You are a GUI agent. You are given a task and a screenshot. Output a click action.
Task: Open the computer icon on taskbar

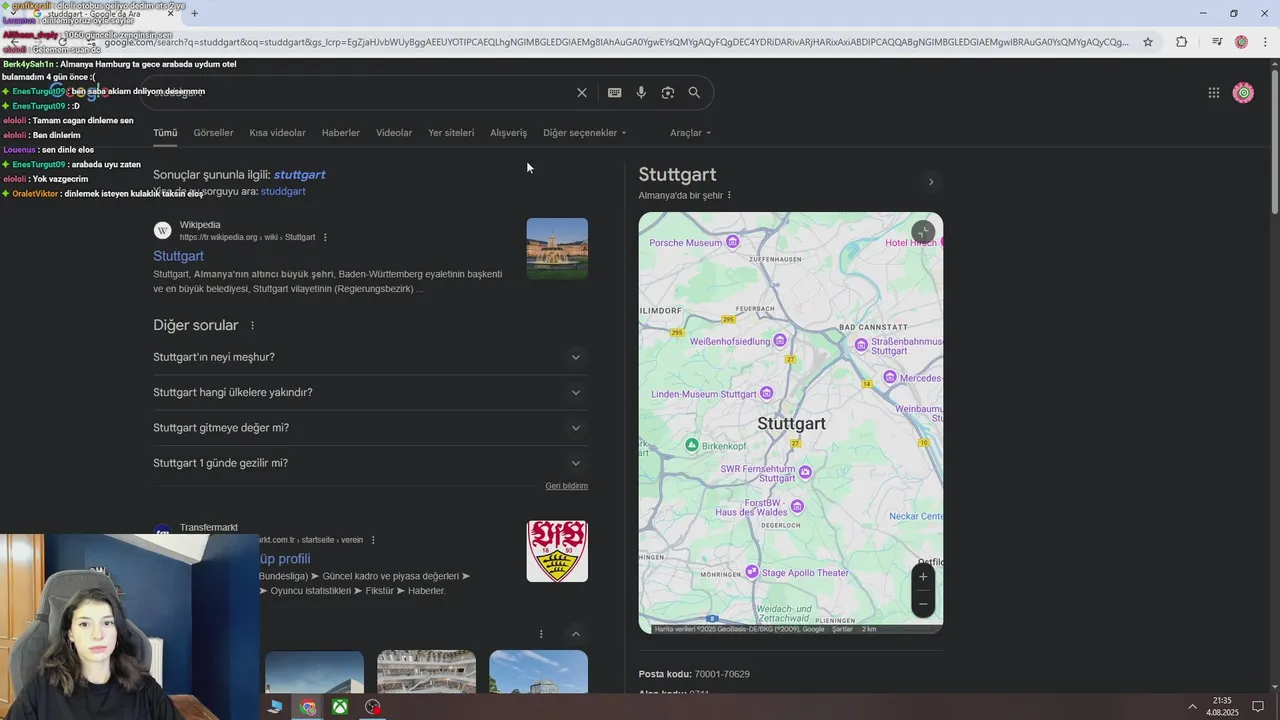pyautogui.click(x=275, y=707)
